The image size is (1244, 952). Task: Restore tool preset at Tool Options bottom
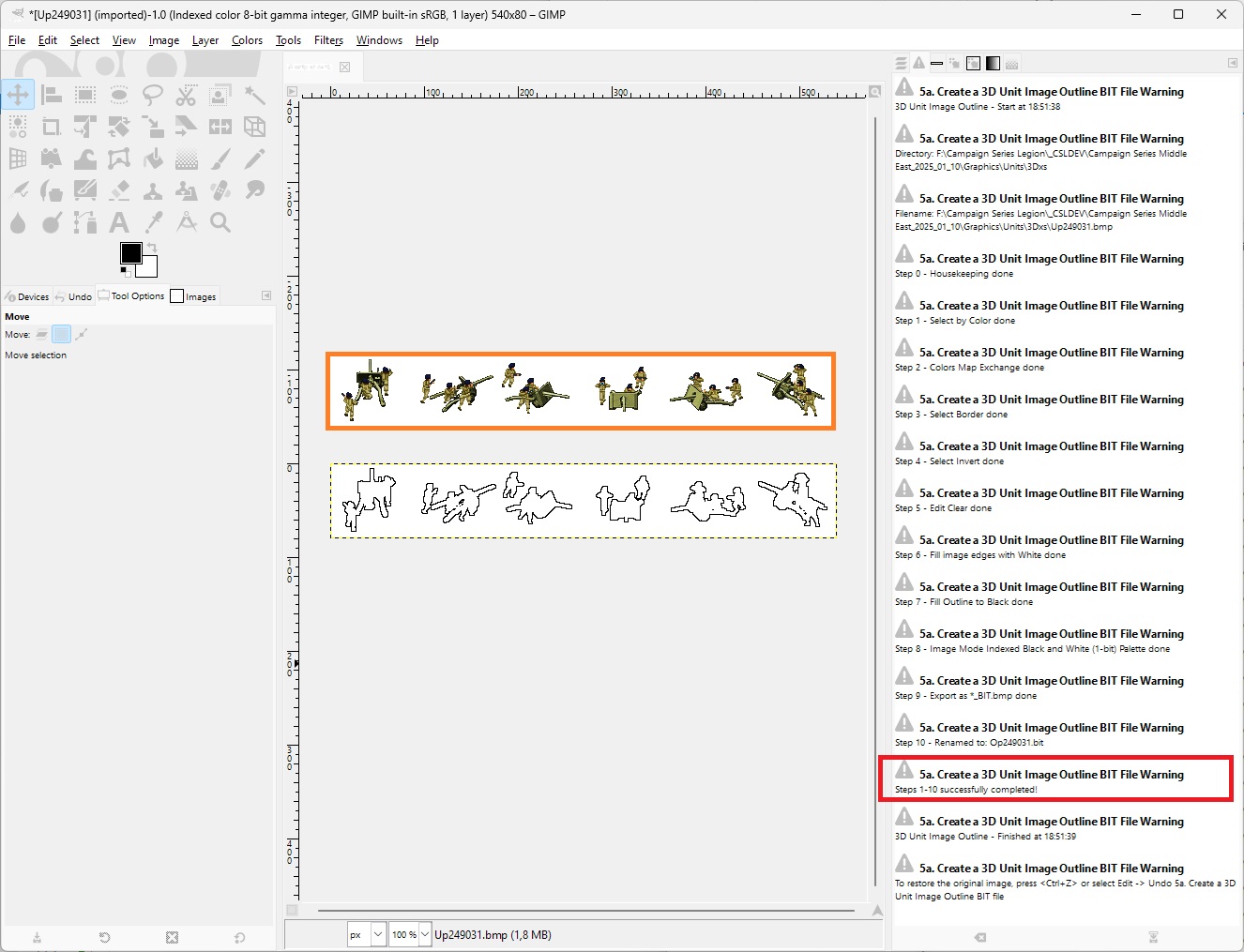click(x=104, y=937)
